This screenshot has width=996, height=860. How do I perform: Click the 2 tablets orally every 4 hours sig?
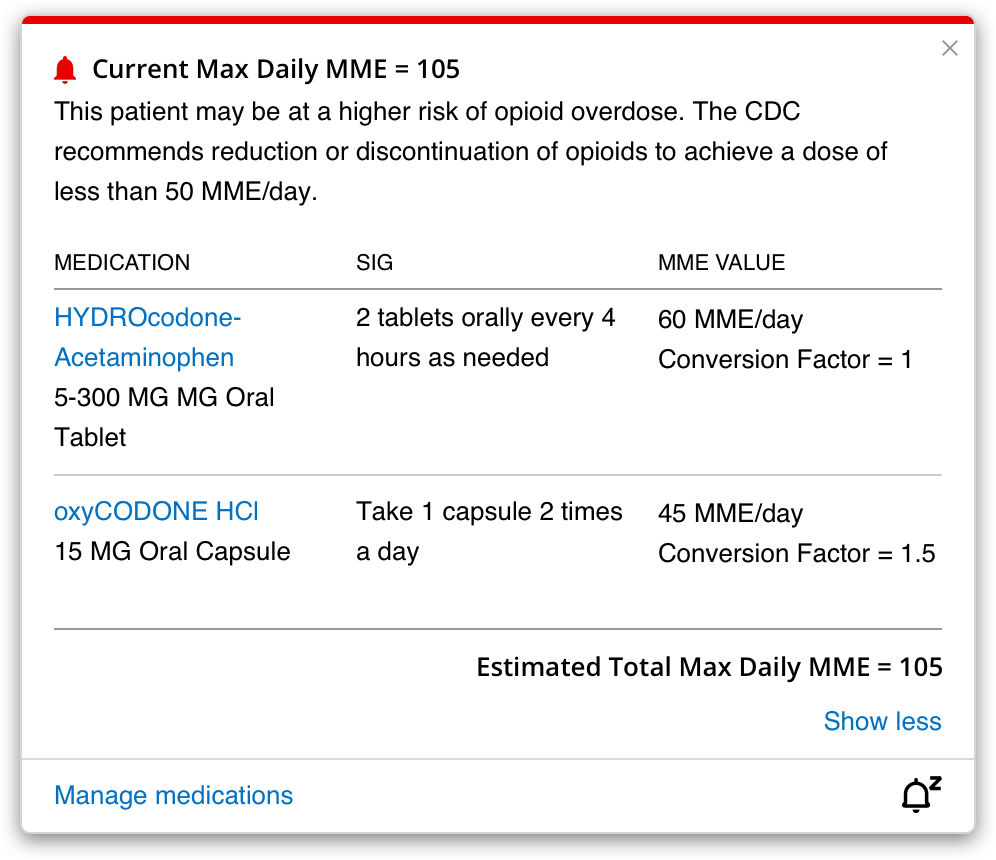coord(485,337)
